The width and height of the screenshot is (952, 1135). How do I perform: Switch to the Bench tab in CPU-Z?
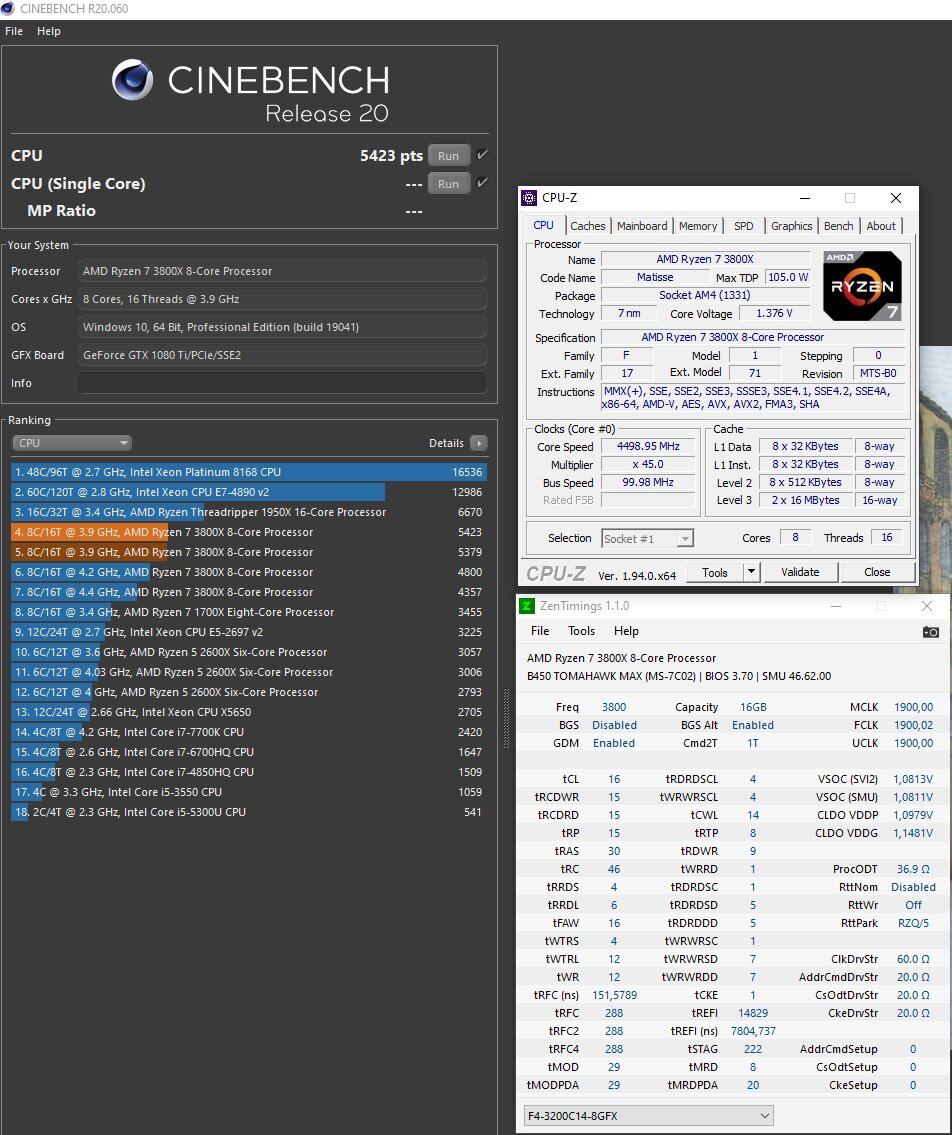tap(838, 226)
